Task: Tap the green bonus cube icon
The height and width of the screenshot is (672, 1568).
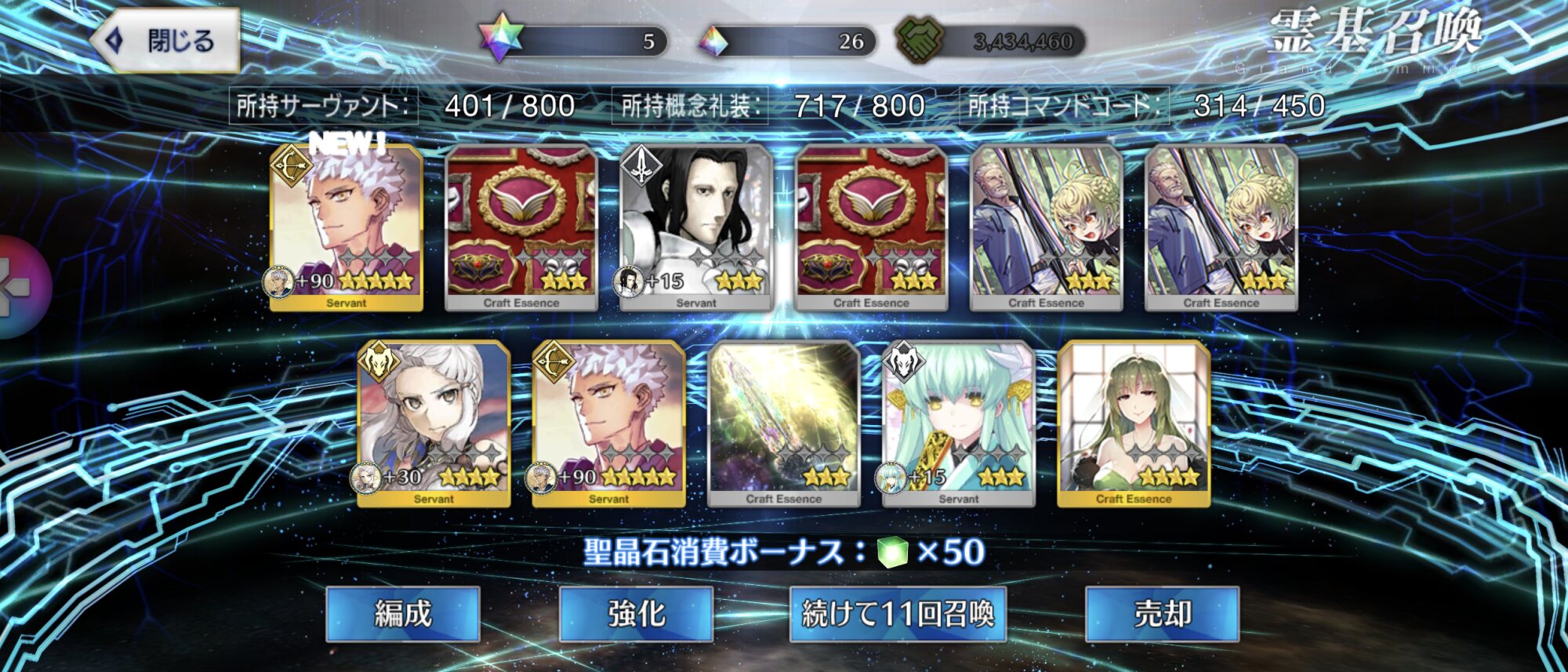Action: [x=892, y=552]
